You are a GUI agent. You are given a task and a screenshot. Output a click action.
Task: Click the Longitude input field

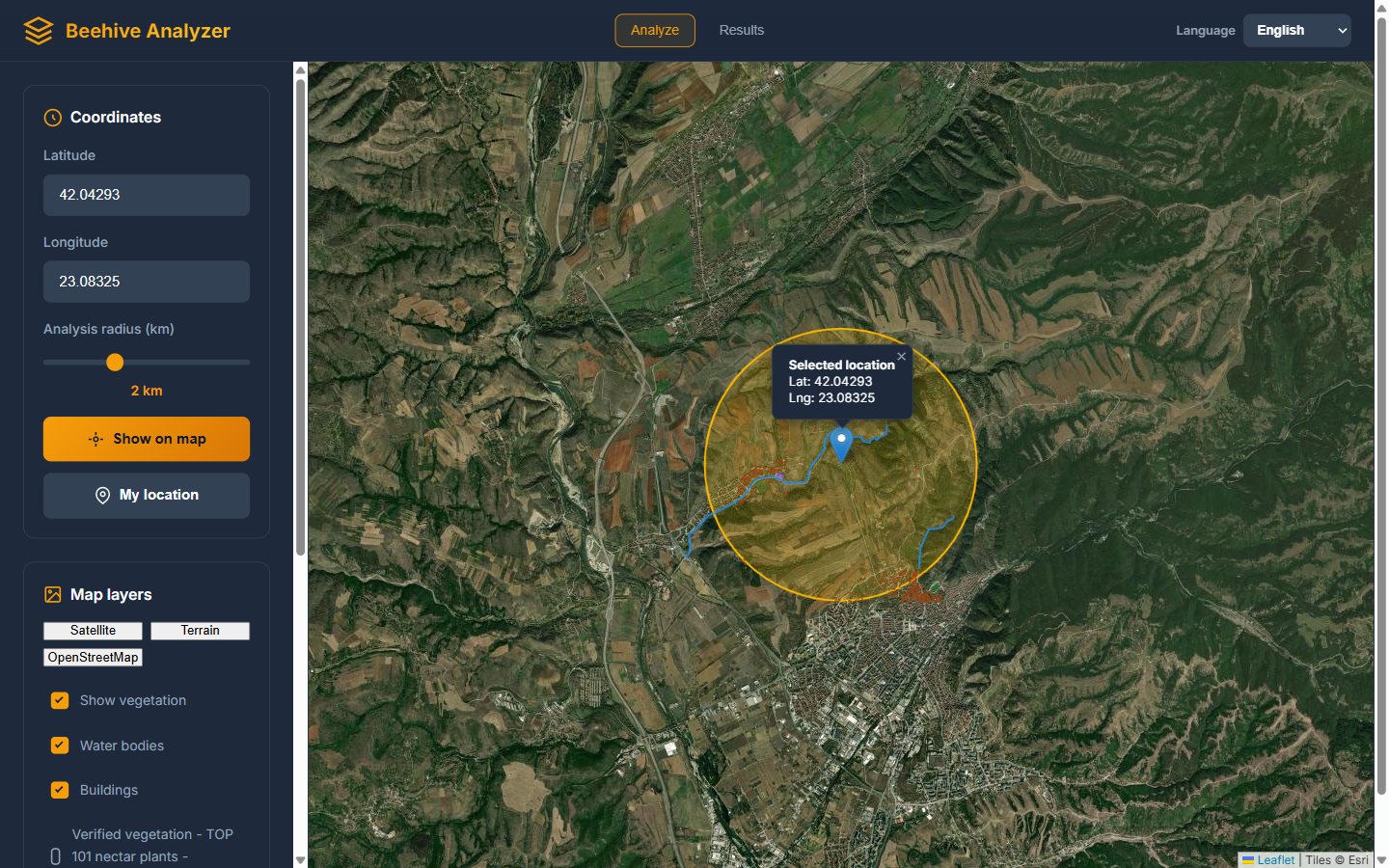(x=147, y=282)
